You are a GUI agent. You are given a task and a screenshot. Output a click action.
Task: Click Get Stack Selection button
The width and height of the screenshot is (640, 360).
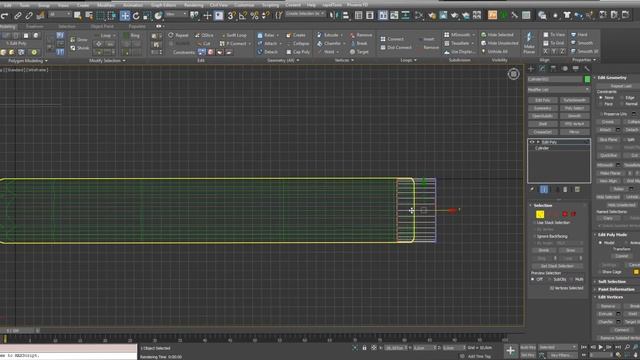pos(557,266)
